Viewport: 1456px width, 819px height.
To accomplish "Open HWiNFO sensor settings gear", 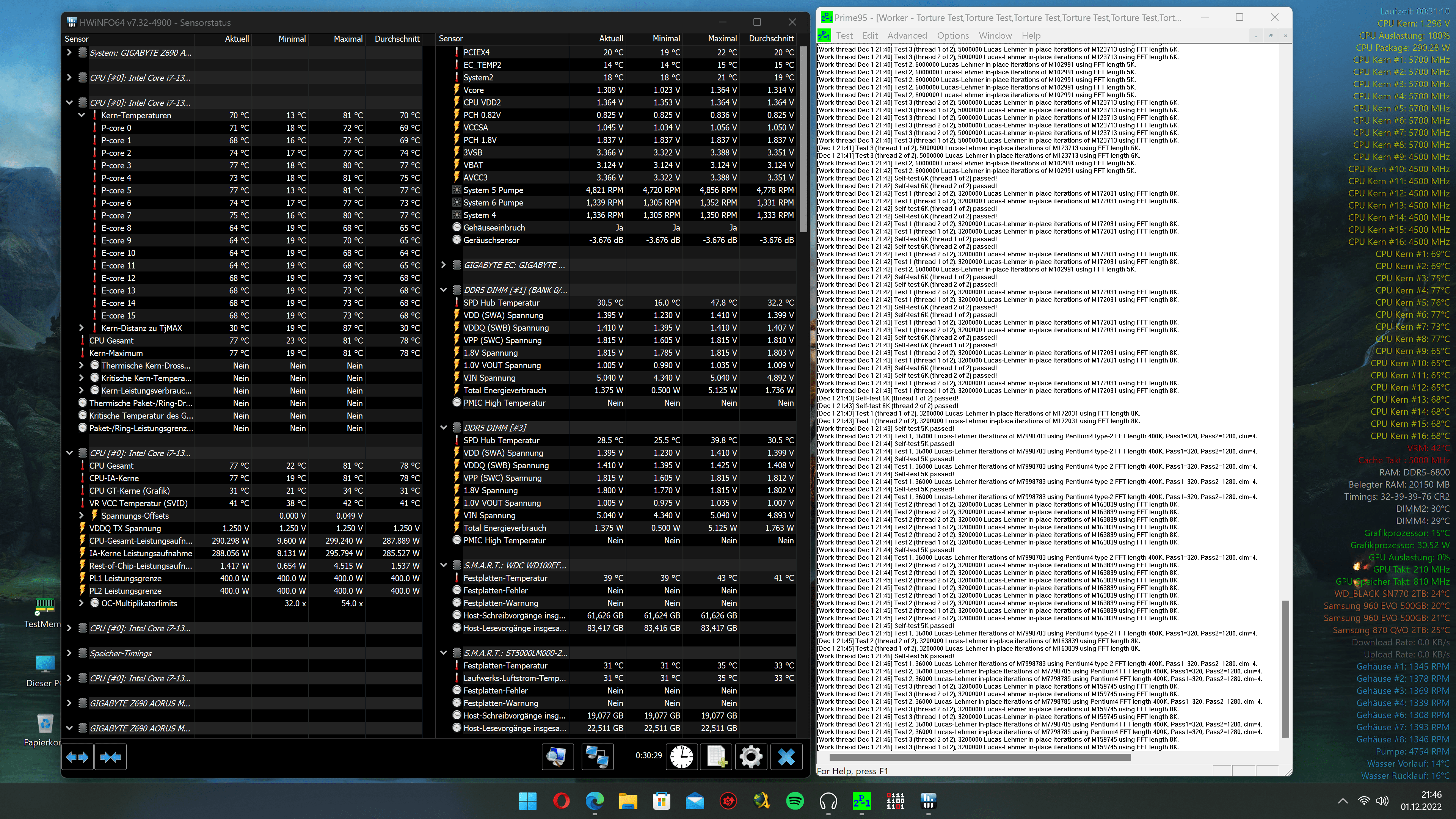I will [751, 756].
